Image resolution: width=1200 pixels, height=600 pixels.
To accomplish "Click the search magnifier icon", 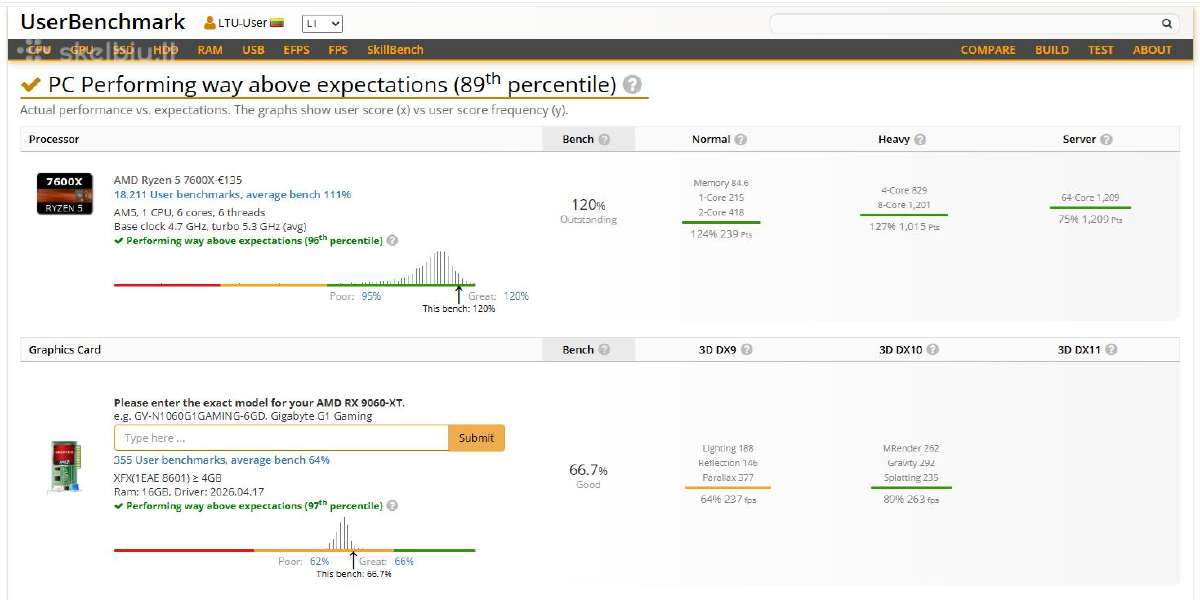I will point(1166,23).
